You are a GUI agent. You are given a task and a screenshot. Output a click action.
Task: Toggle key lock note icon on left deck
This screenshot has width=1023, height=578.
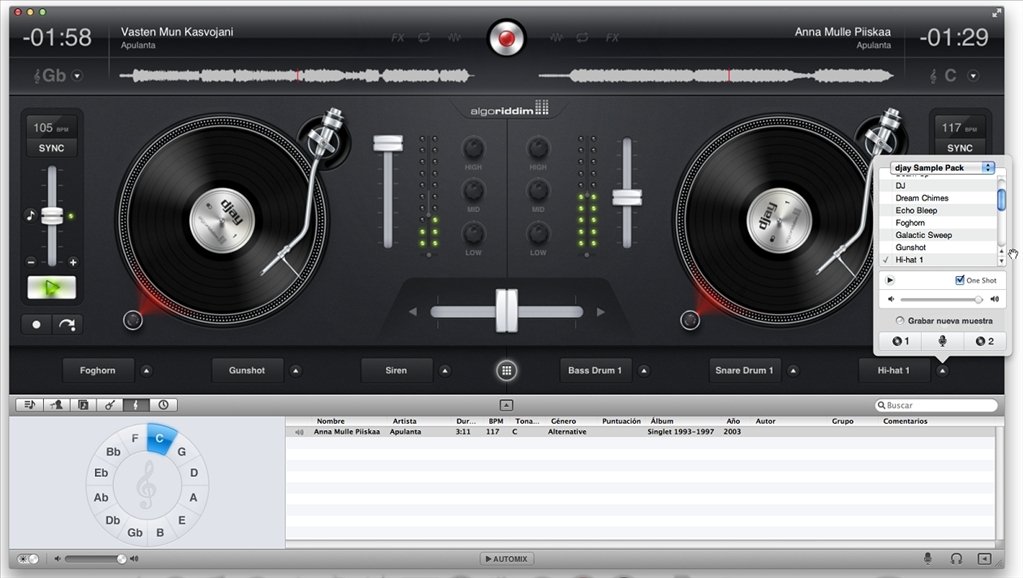click(x=30, y=215)
